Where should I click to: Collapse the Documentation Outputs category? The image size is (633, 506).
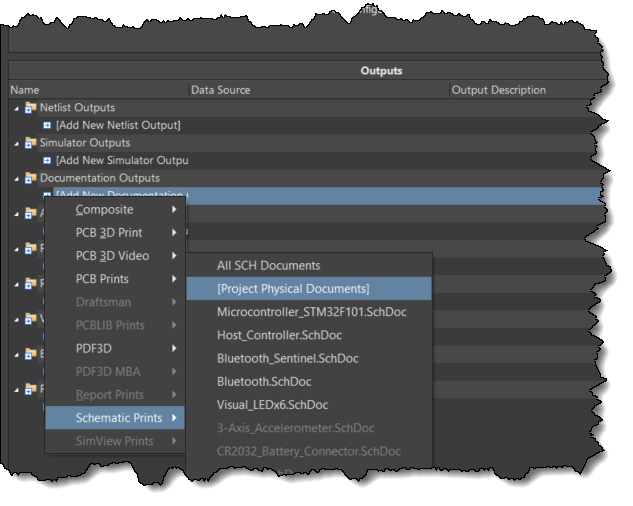pyautogui.click(x=16, y=178)
